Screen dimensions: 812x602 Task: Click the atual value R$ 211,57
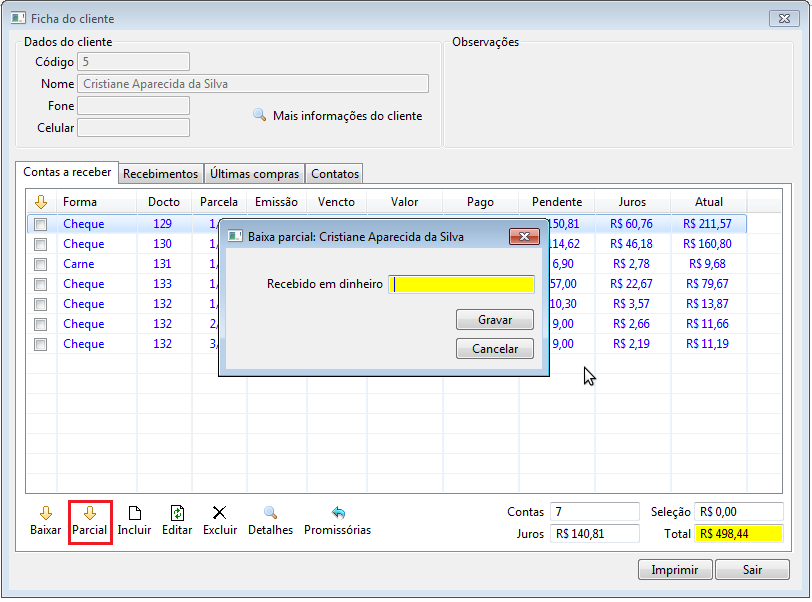(707, 224)
